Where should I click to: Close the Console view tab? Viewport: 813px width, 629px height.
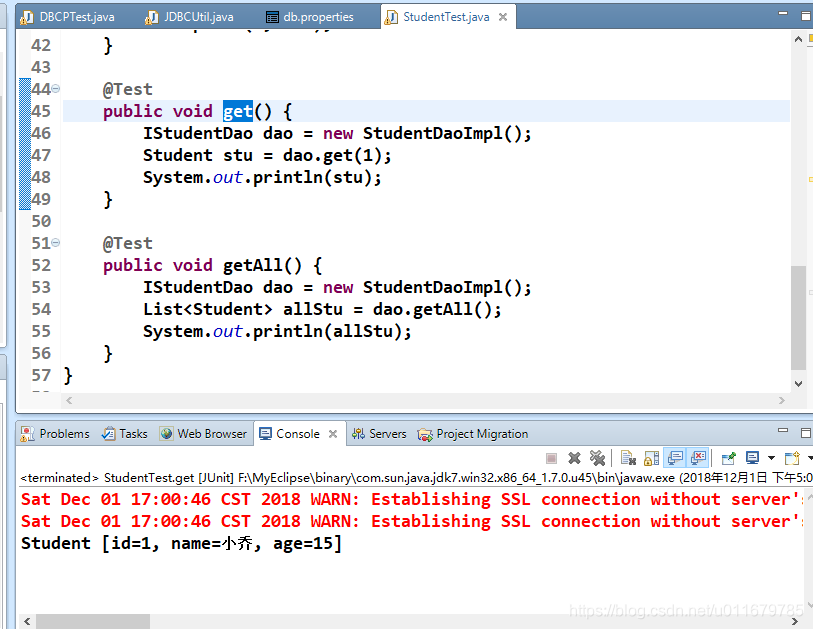pyautogui.click(x=333, y=434)
